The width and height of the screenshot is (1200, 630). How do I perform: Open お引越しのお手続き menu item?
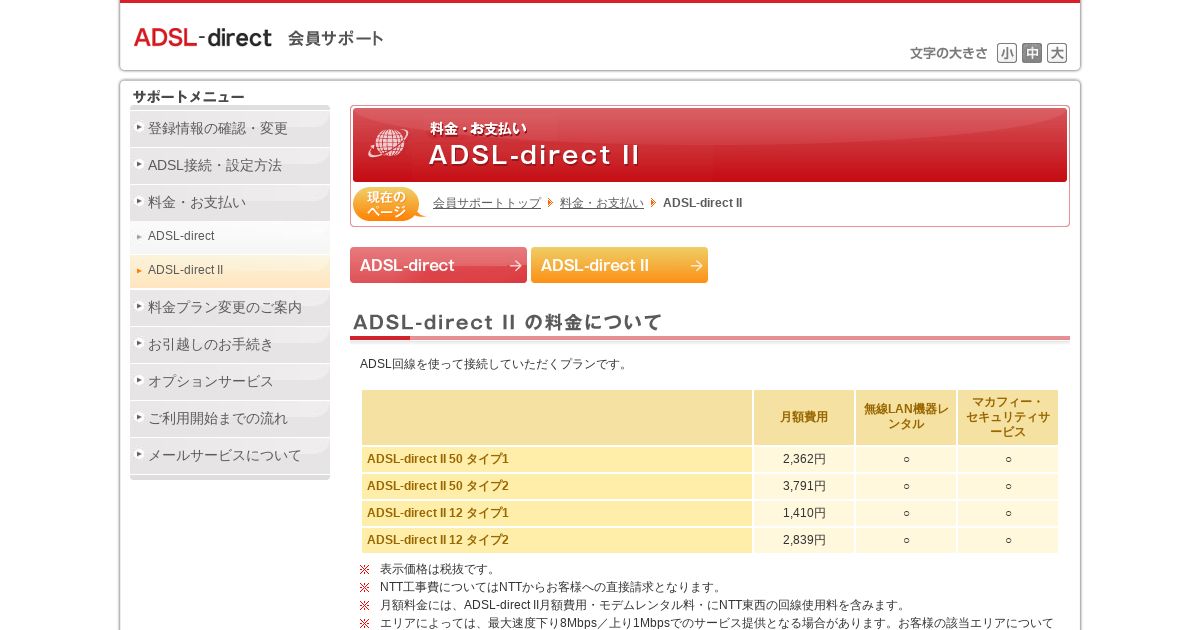230,344
